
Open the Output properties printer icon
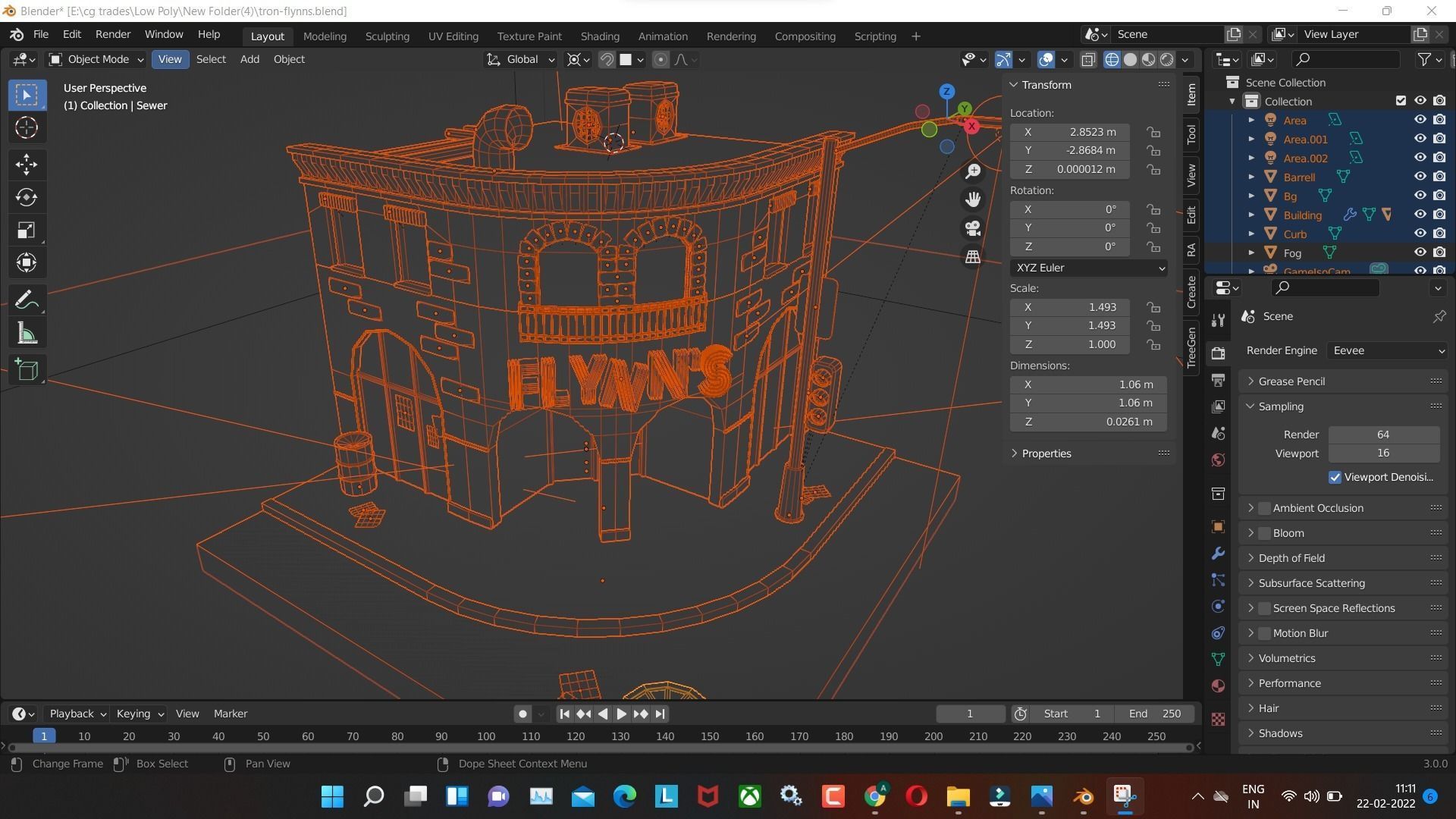(x=1218, y=380)
